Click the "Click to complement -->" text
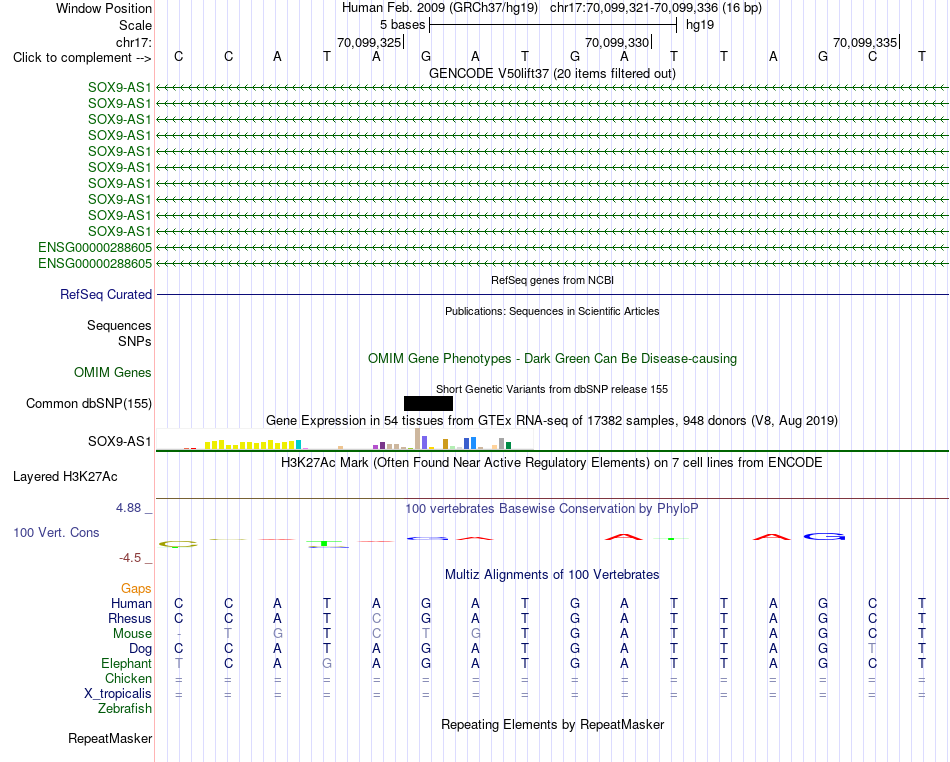Screen dimensions: 950x762 pyautogui.click(x=82, y=58)
